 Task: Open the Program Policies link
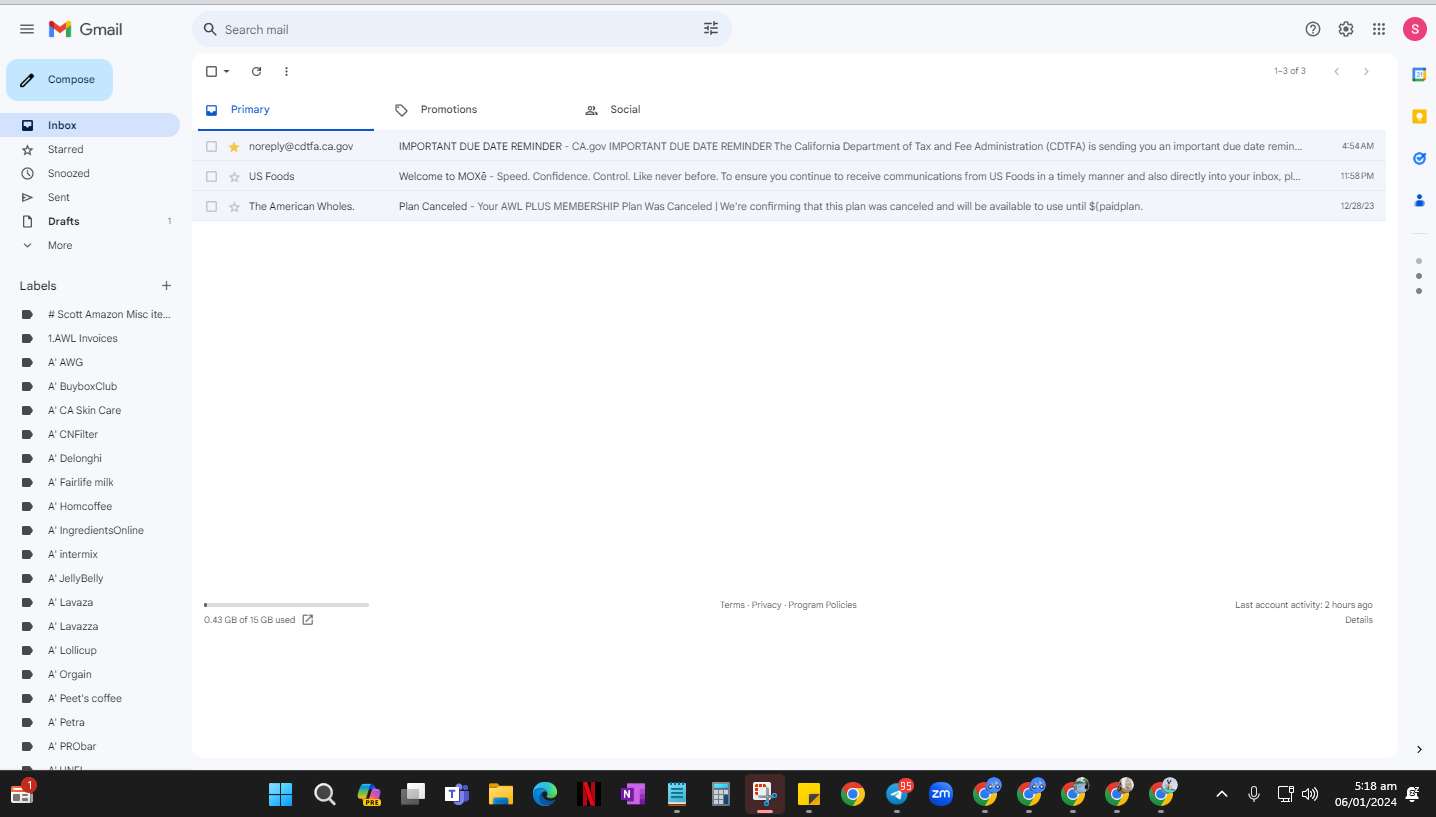[822, 605]
